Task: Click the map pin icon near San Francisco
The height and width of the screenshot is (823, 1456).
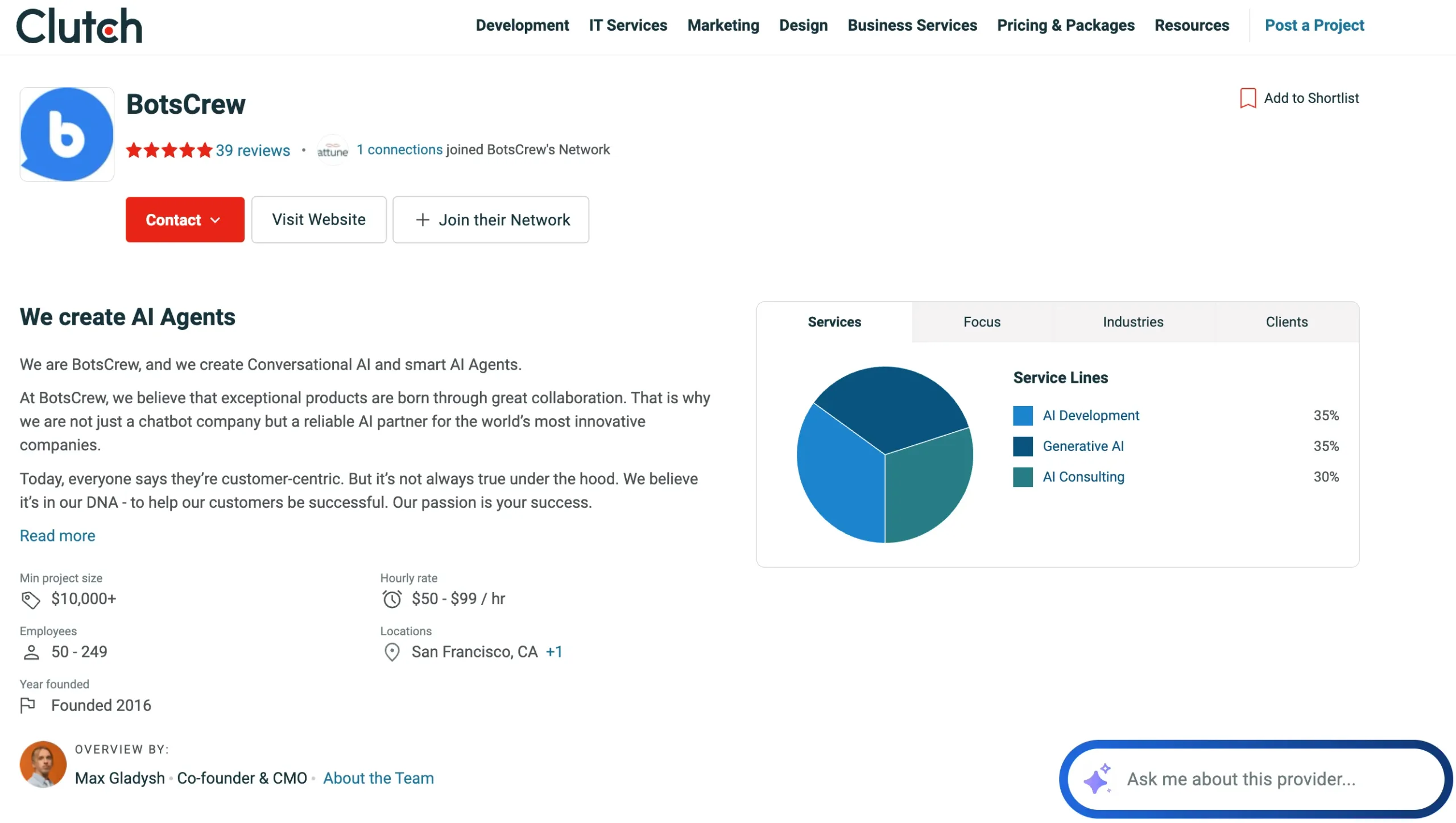Action: click(392, 652)
